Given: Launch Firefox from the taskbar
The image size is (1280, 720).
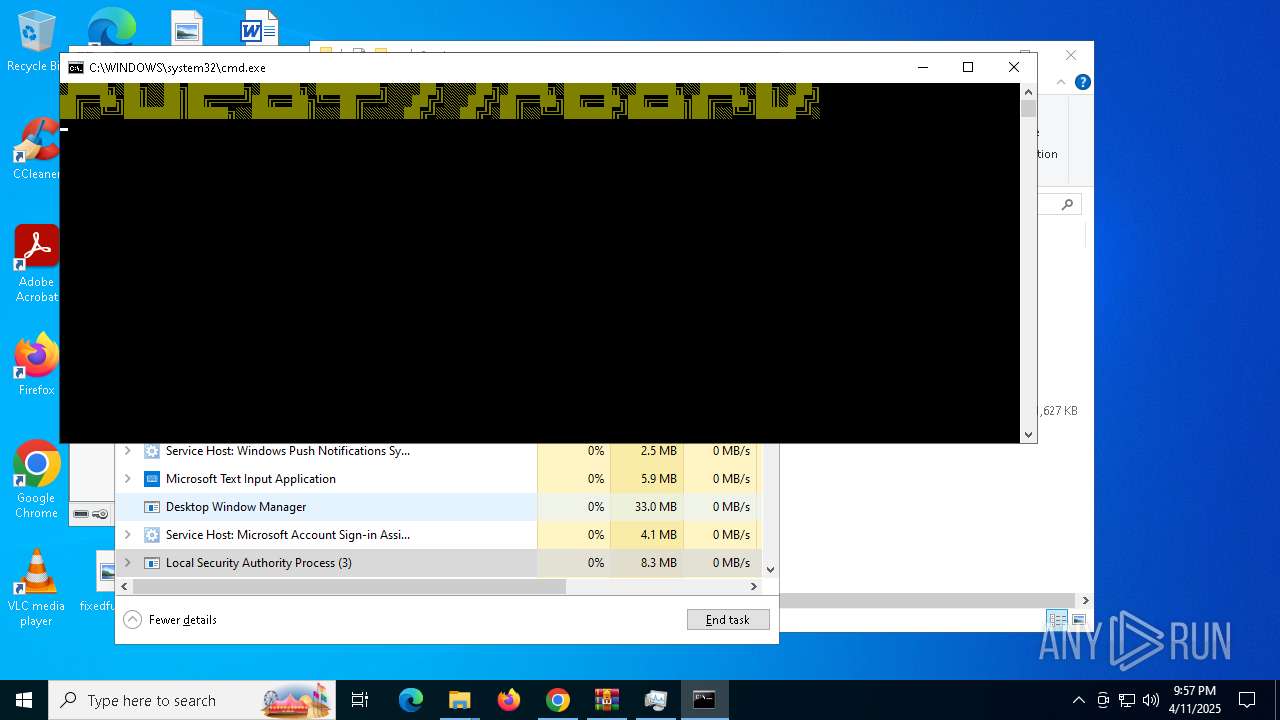Looking at the screenshot, I should (x=508, y=700).
